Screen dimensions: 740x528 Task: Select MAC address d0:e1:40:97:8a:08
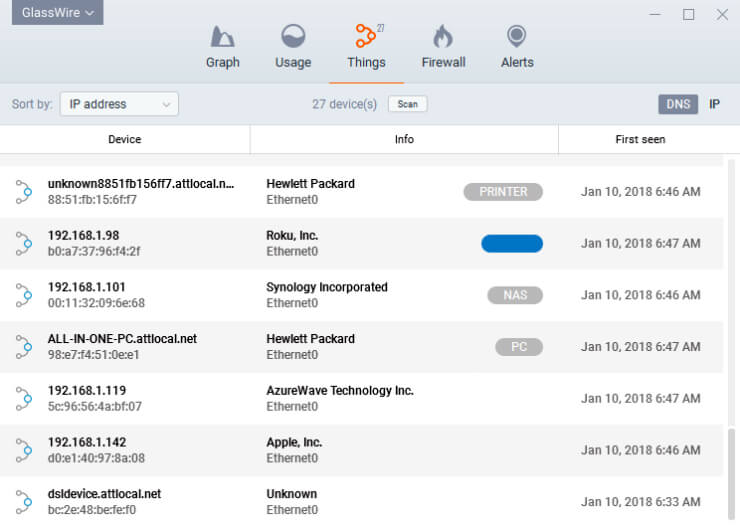(x=96, y=458)
